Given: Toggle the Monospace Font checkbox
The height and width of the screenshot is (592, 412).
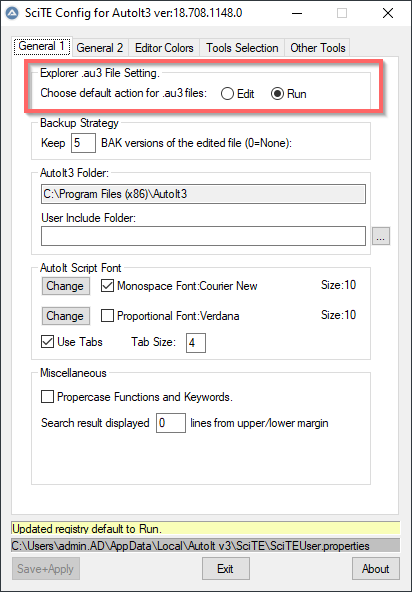Looking at the screenshot, I should point(107,286).
